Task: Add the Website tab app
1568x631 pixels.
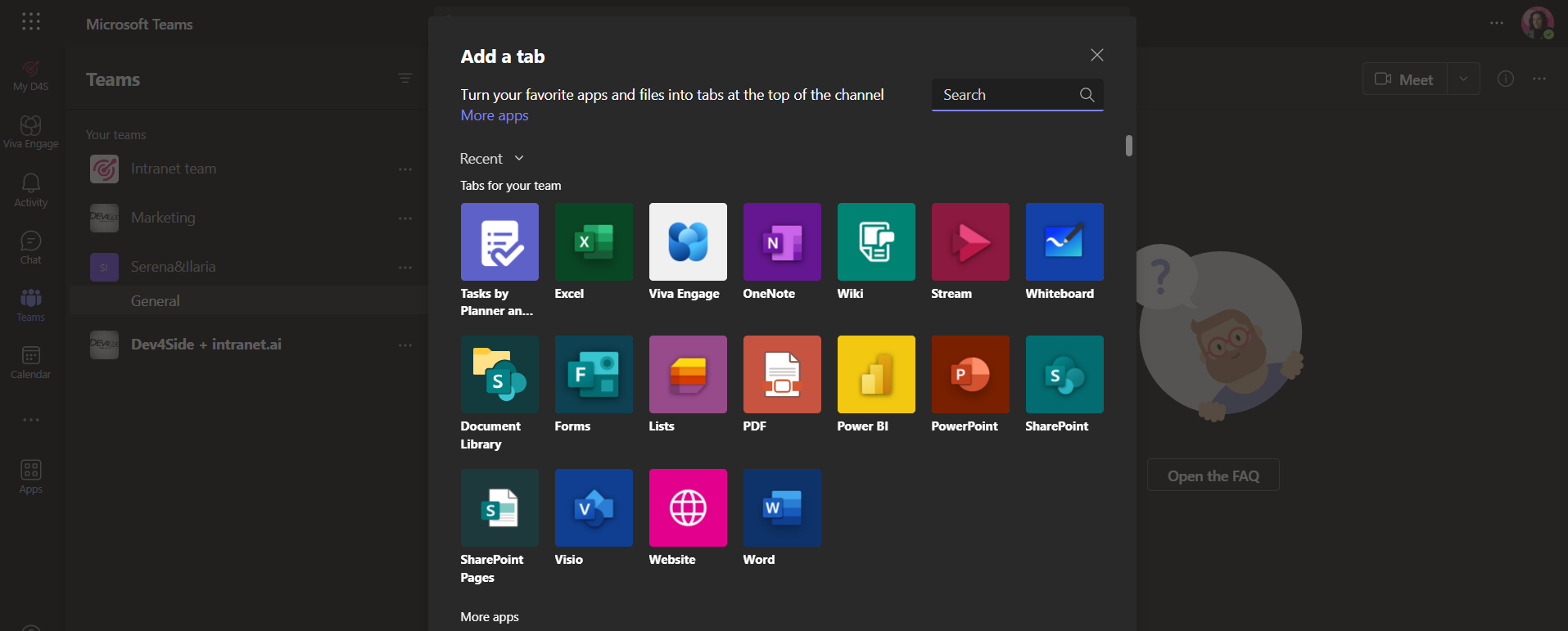Action: click(x=688, y=508)
